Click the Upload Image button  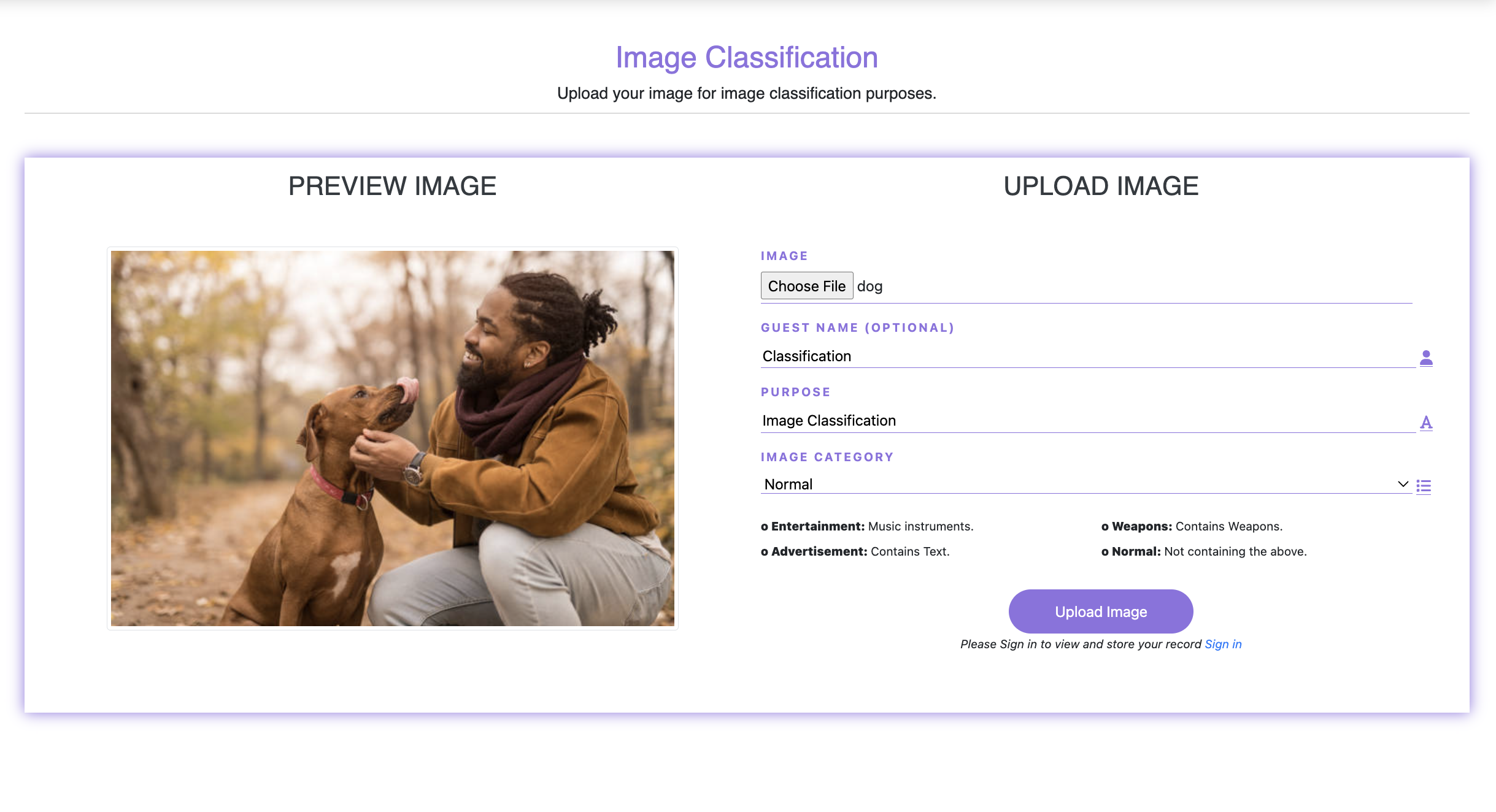[x=1101, y=611]
